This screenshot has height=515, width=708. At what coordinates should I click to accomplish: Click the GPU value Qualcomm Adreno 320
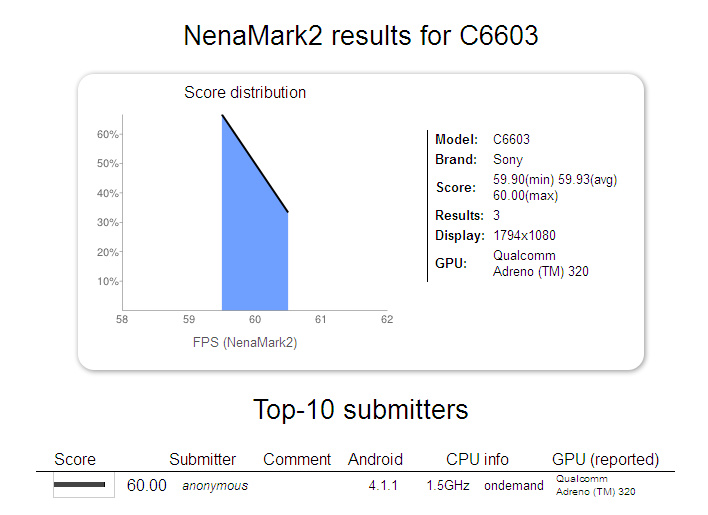click(x=540, y=264)
